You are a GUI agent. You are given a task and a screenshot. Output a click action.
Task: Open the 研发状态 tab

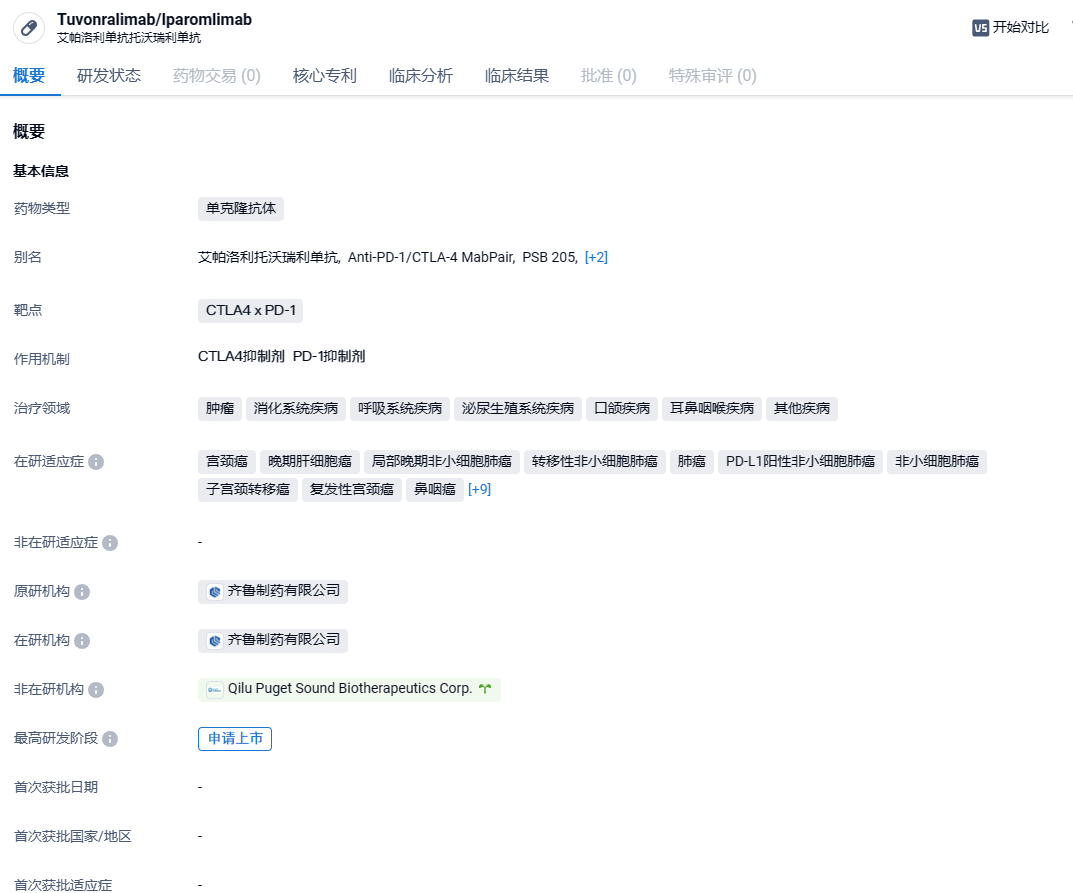(x=109, y=75)
